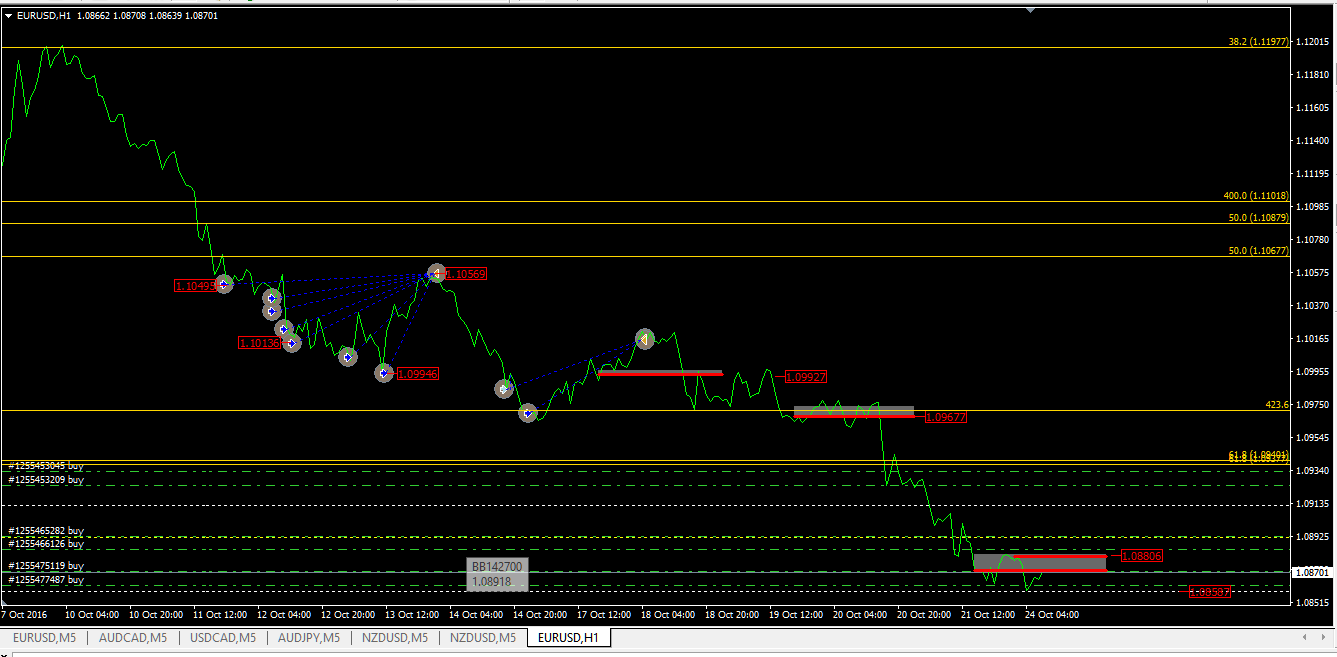Select the red 1.08806 price label
The height and width of the screenshot is (657, 1337).
click(1142, 556)
